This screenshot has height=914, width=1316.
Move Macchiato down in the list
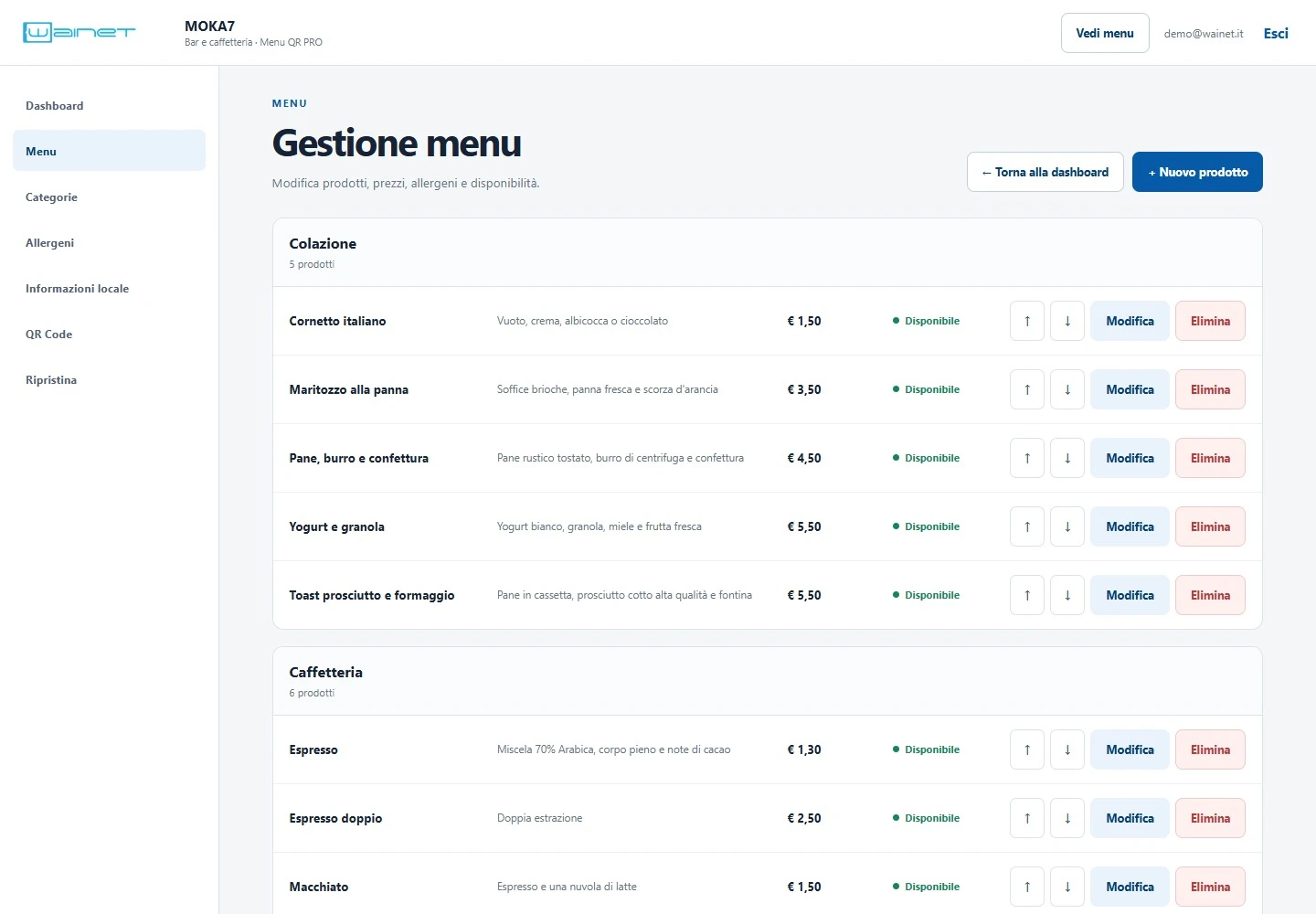[1067, 887]
